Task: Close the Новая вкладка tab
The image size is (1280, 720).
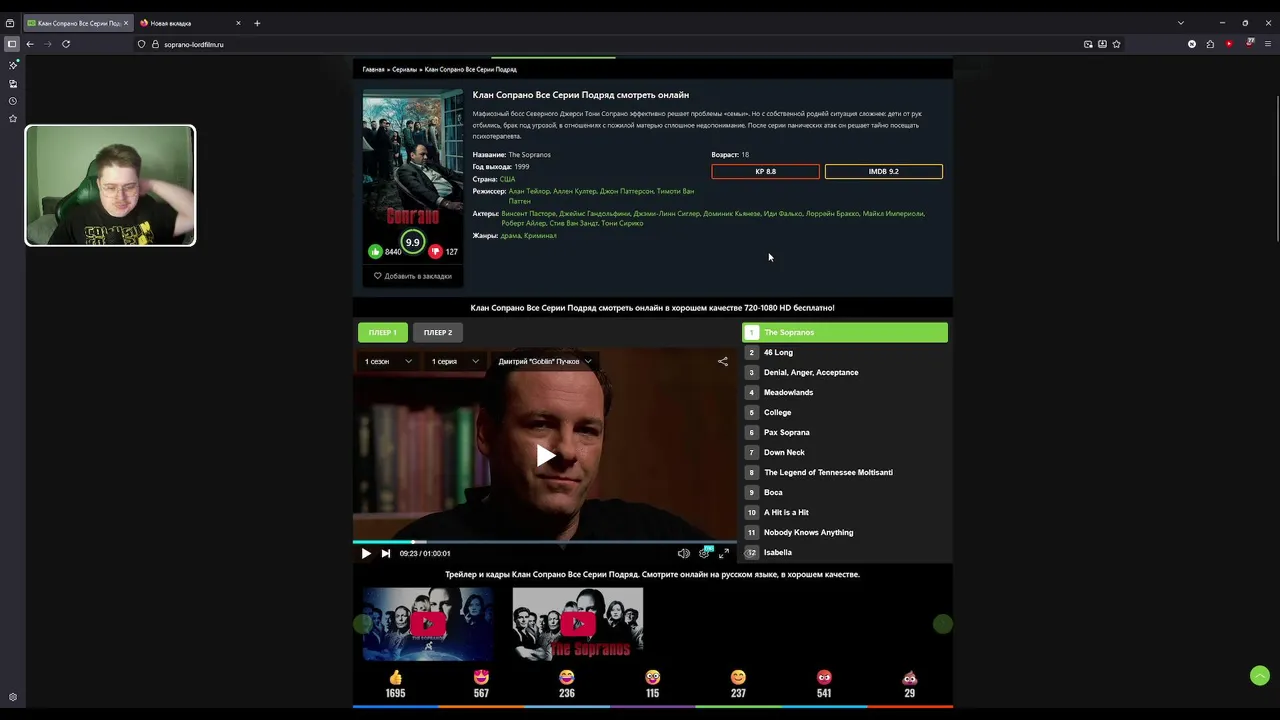Action: pyautogui.click(x=238, y=23)
